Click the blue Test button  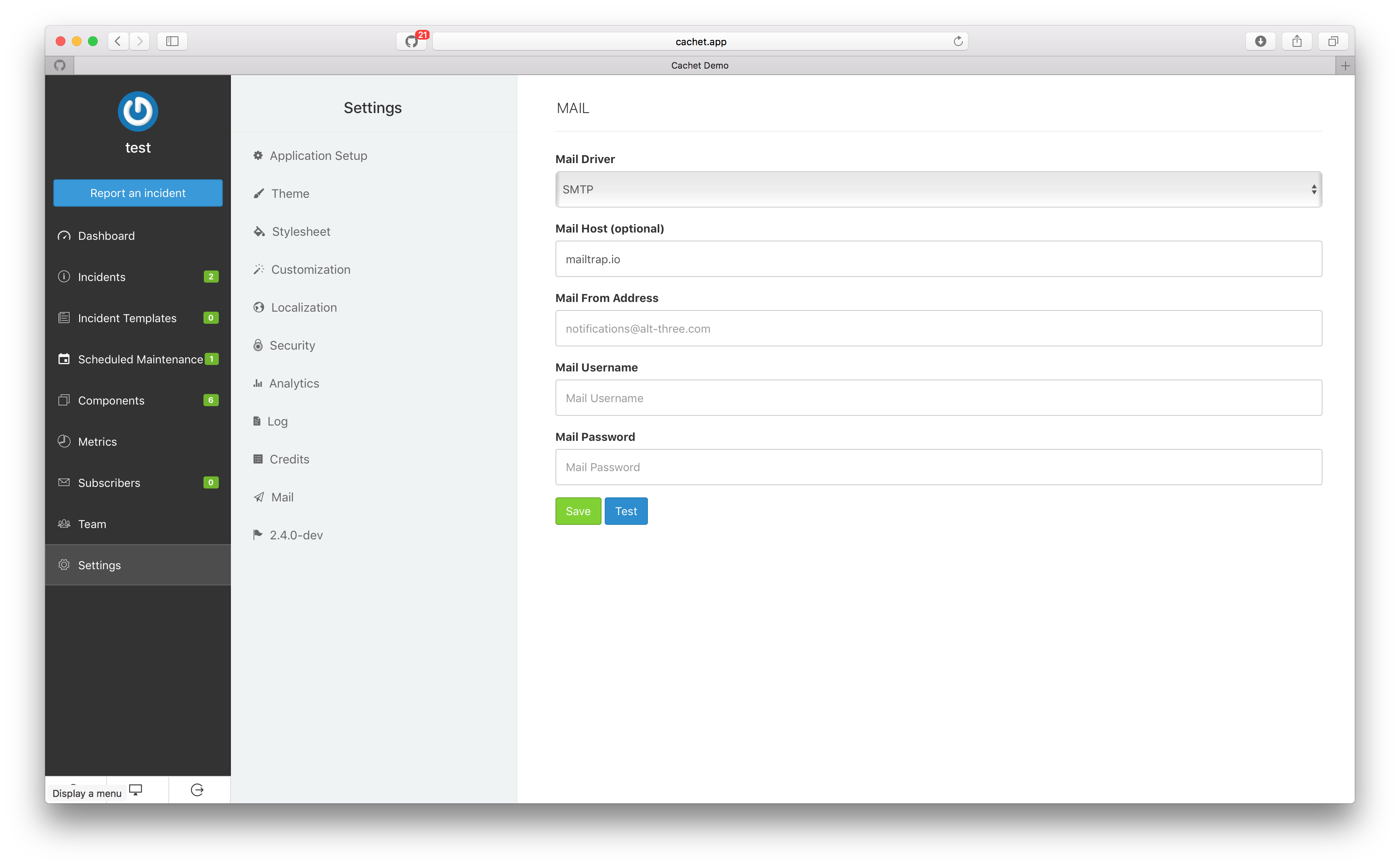point(626,511)
